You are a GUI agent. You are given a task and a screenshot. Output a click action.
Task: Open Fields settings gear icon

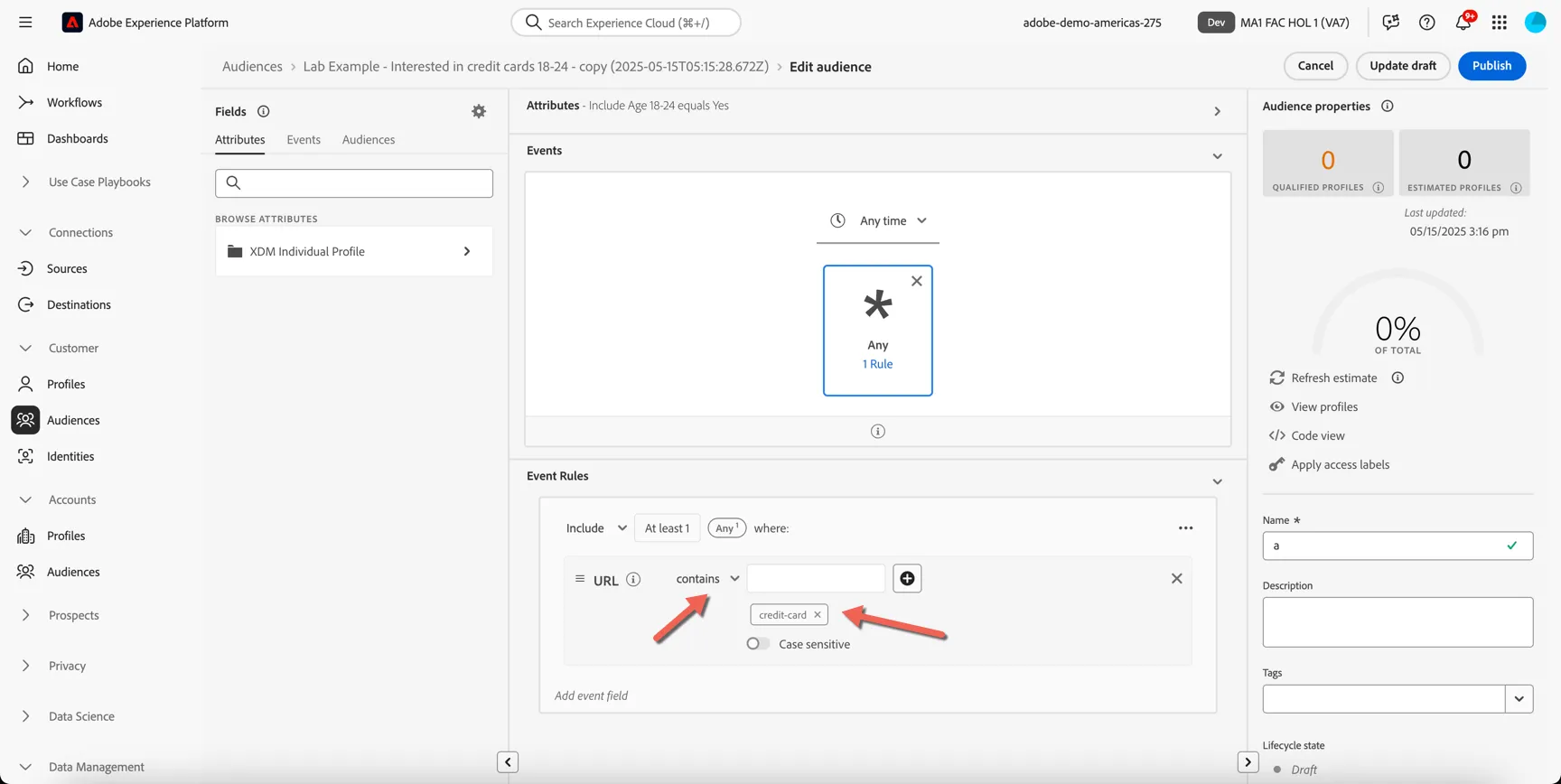coord(479,111)
